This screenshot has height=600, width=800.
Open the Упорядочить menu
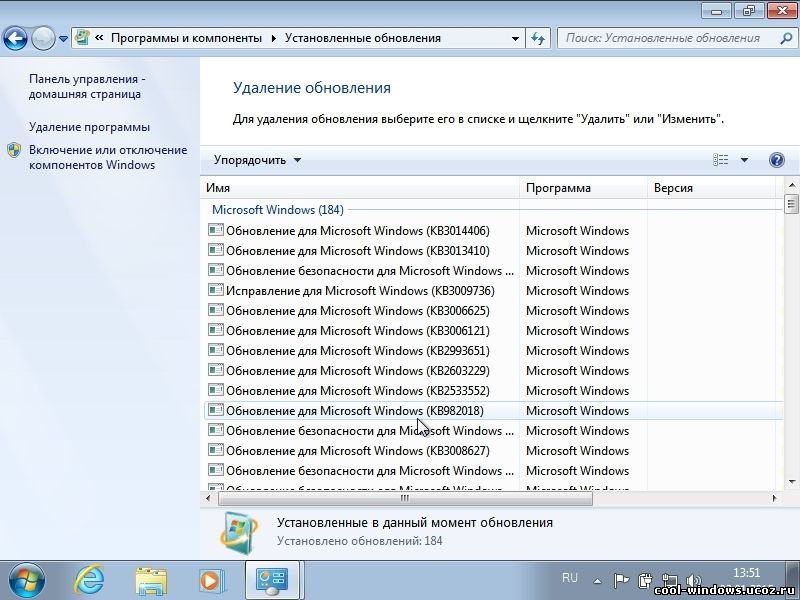point(258,160)
